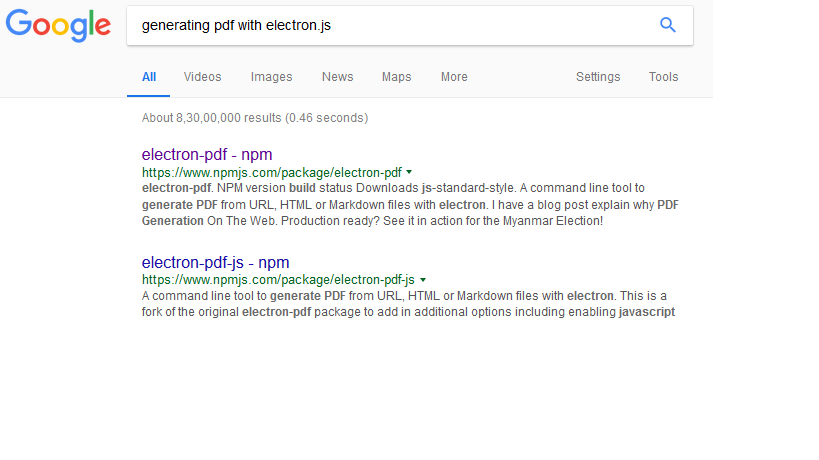
Task: Click the npmjs.com/package/electron-pdf-js green URL
Action: pyautogui.click(x=278, y=280)
